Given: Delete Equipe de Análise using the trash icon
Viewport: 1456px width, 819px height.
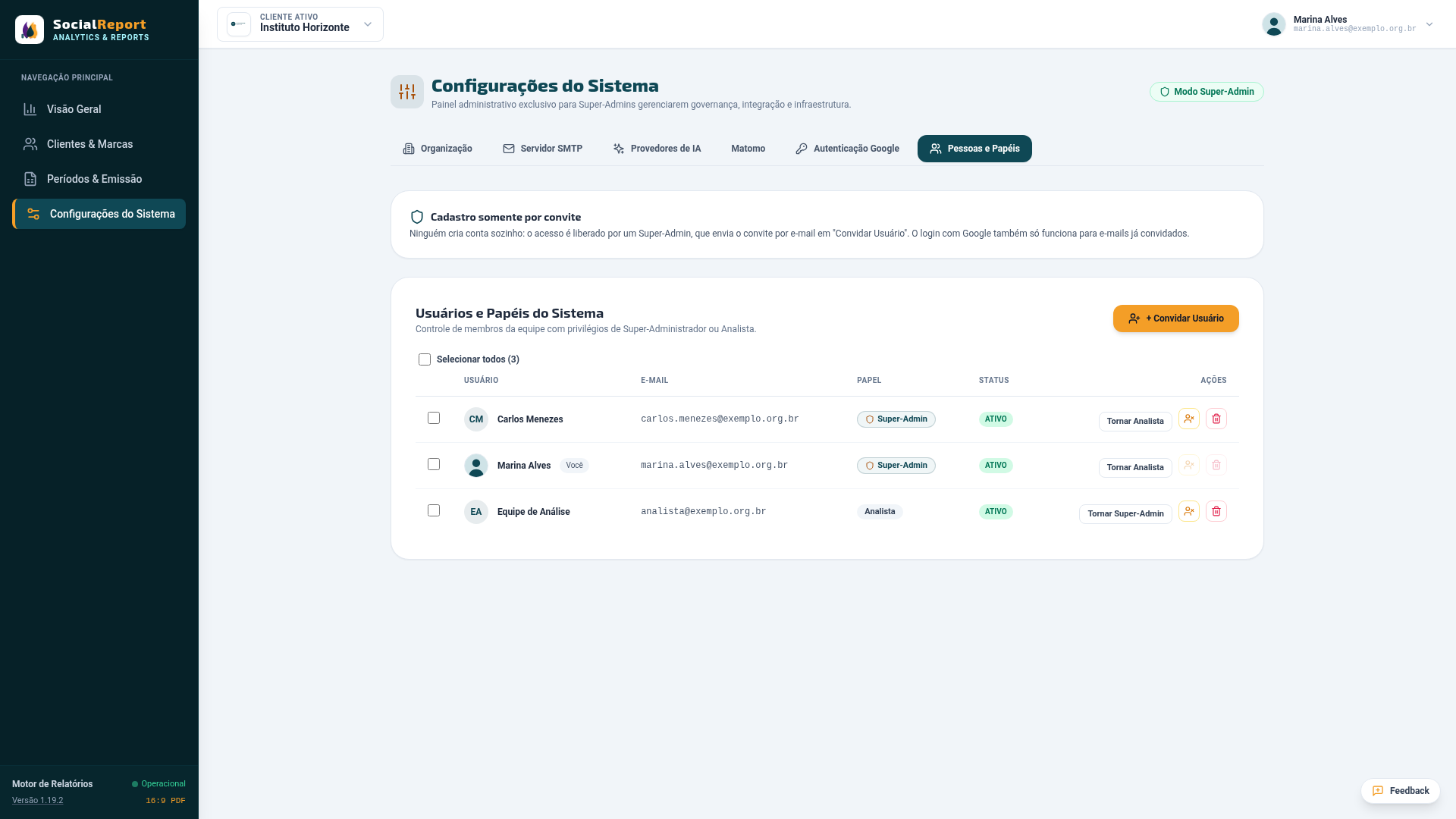Looking at the screenshot, I should pyautogui.click(x=1216, y=511).
